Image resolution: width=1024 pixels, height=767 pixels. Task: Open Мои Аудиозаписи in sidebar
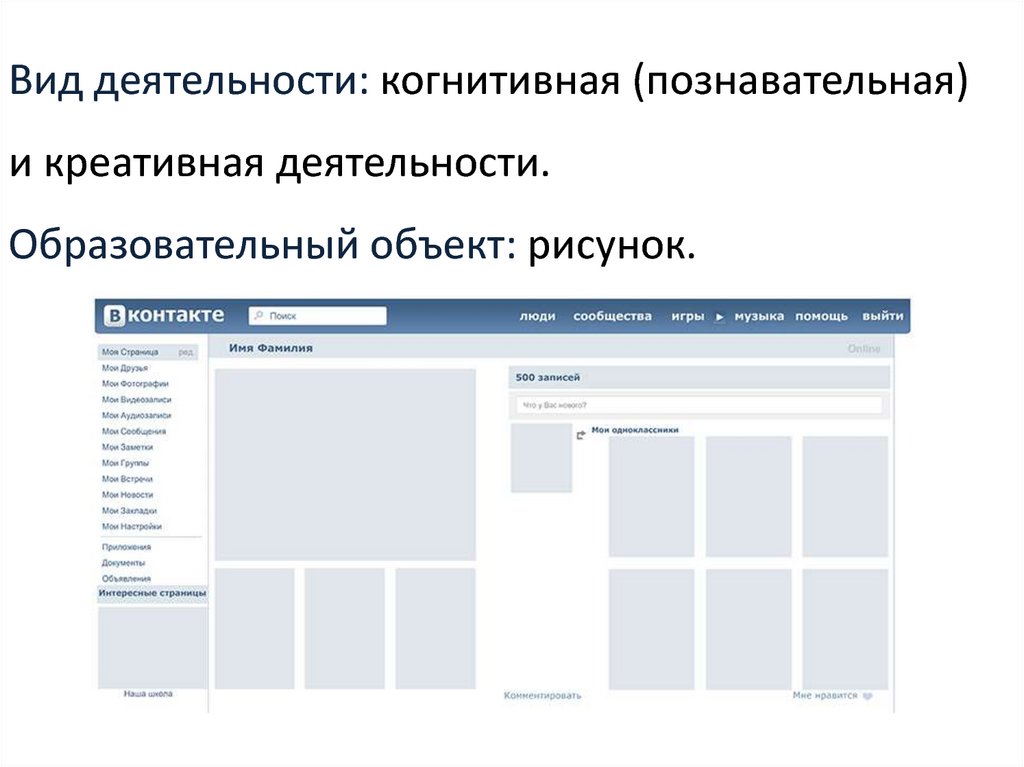tap(136, 415)
